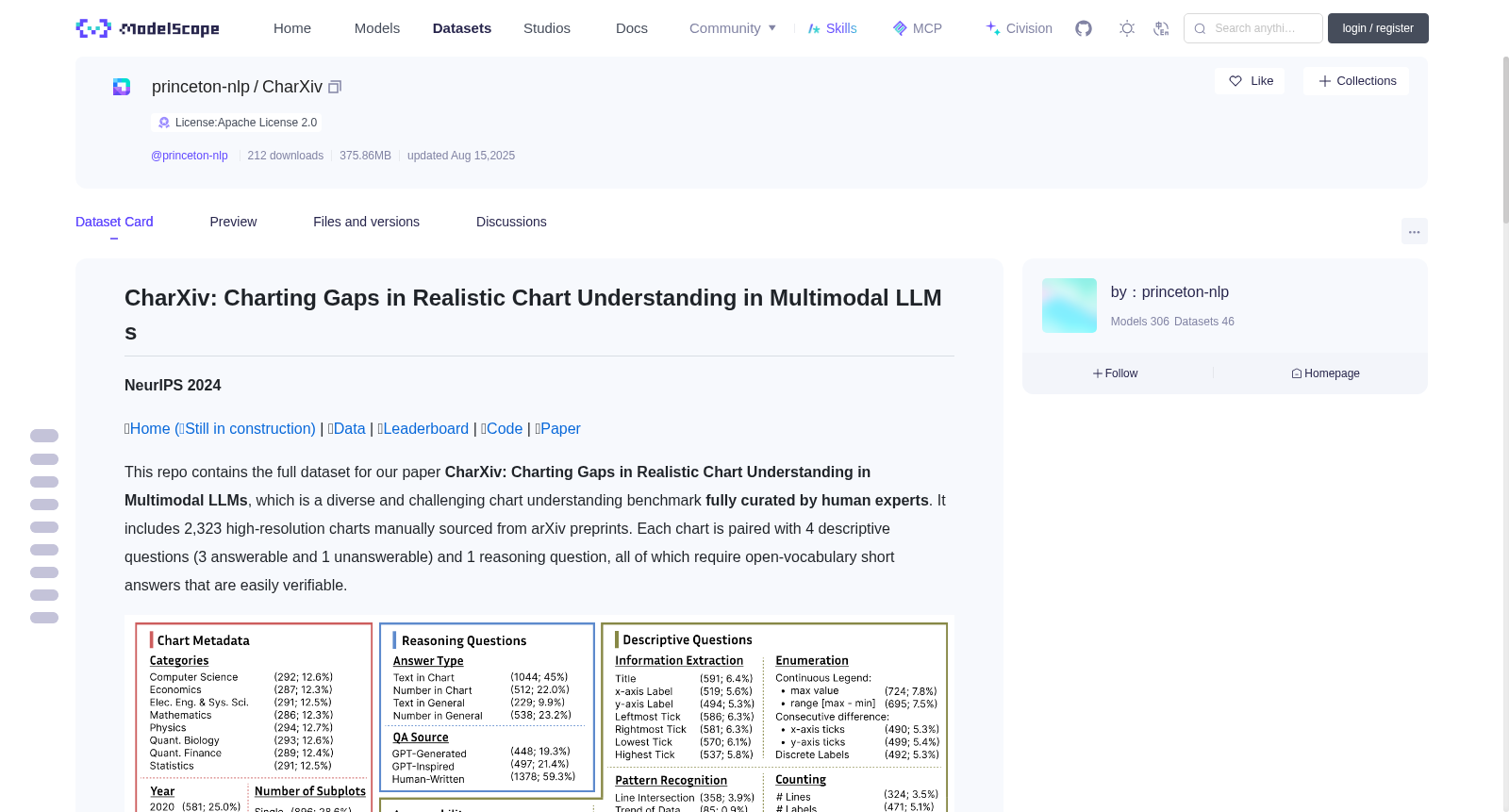Image resolution: width=1509 pixels, height=812 pixels.
Task: Click the Models 306 count
Action: pyautogui.click(x=1140, y=322)
